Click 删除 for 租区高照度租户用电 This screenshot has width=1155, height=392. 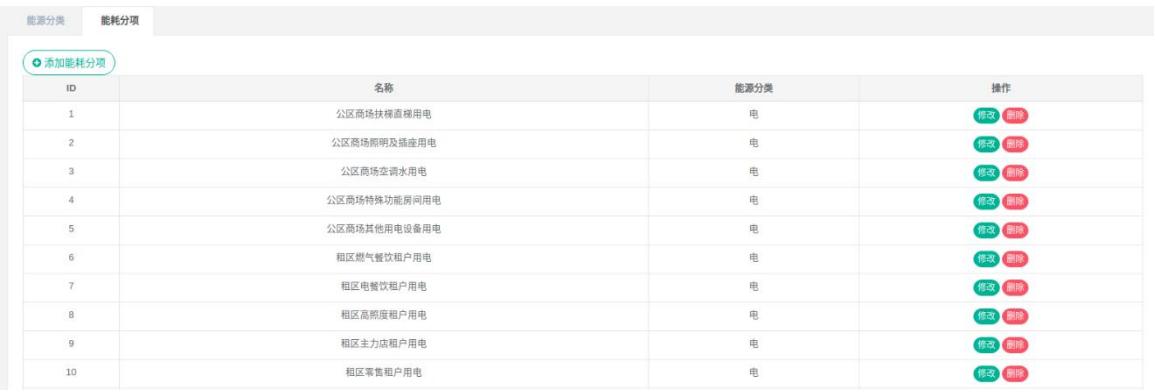click(x=1015, y=316)
